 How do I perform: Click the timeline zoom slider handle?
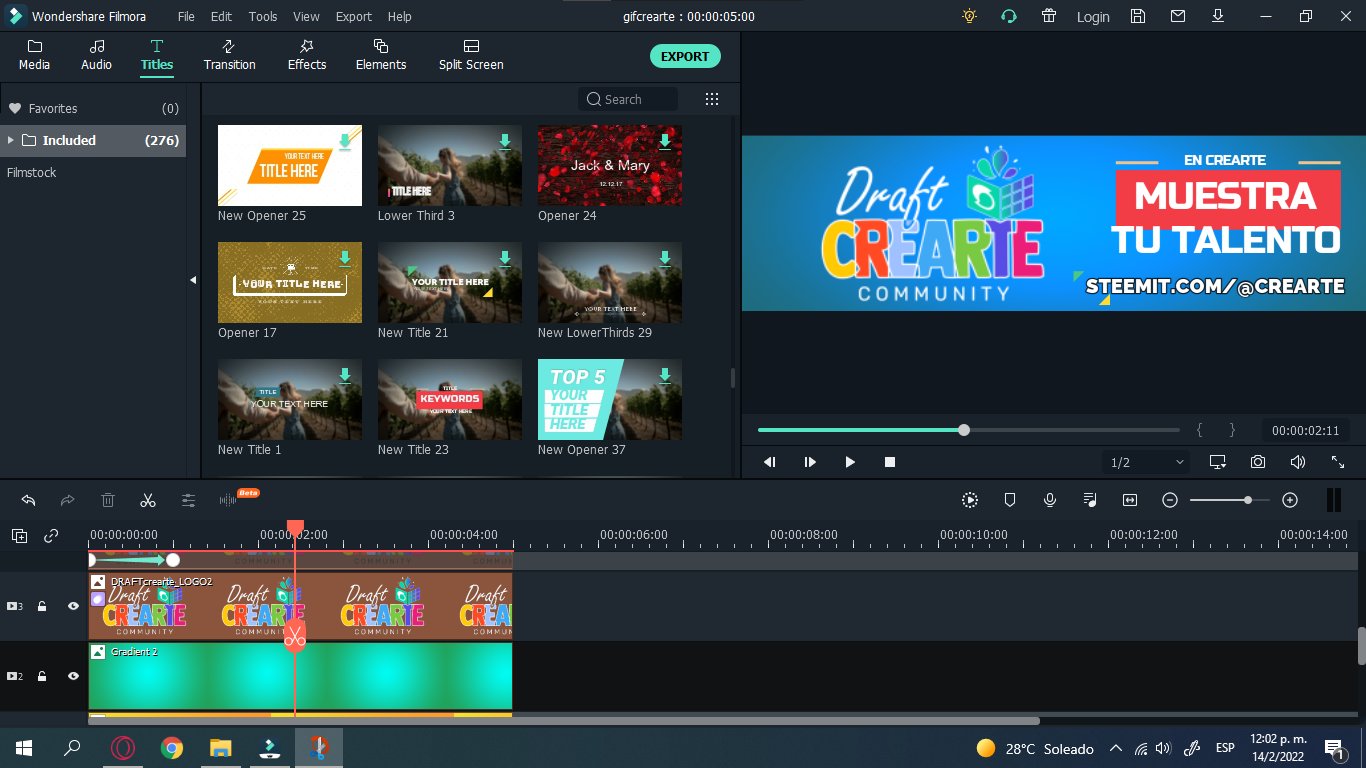1248,500
